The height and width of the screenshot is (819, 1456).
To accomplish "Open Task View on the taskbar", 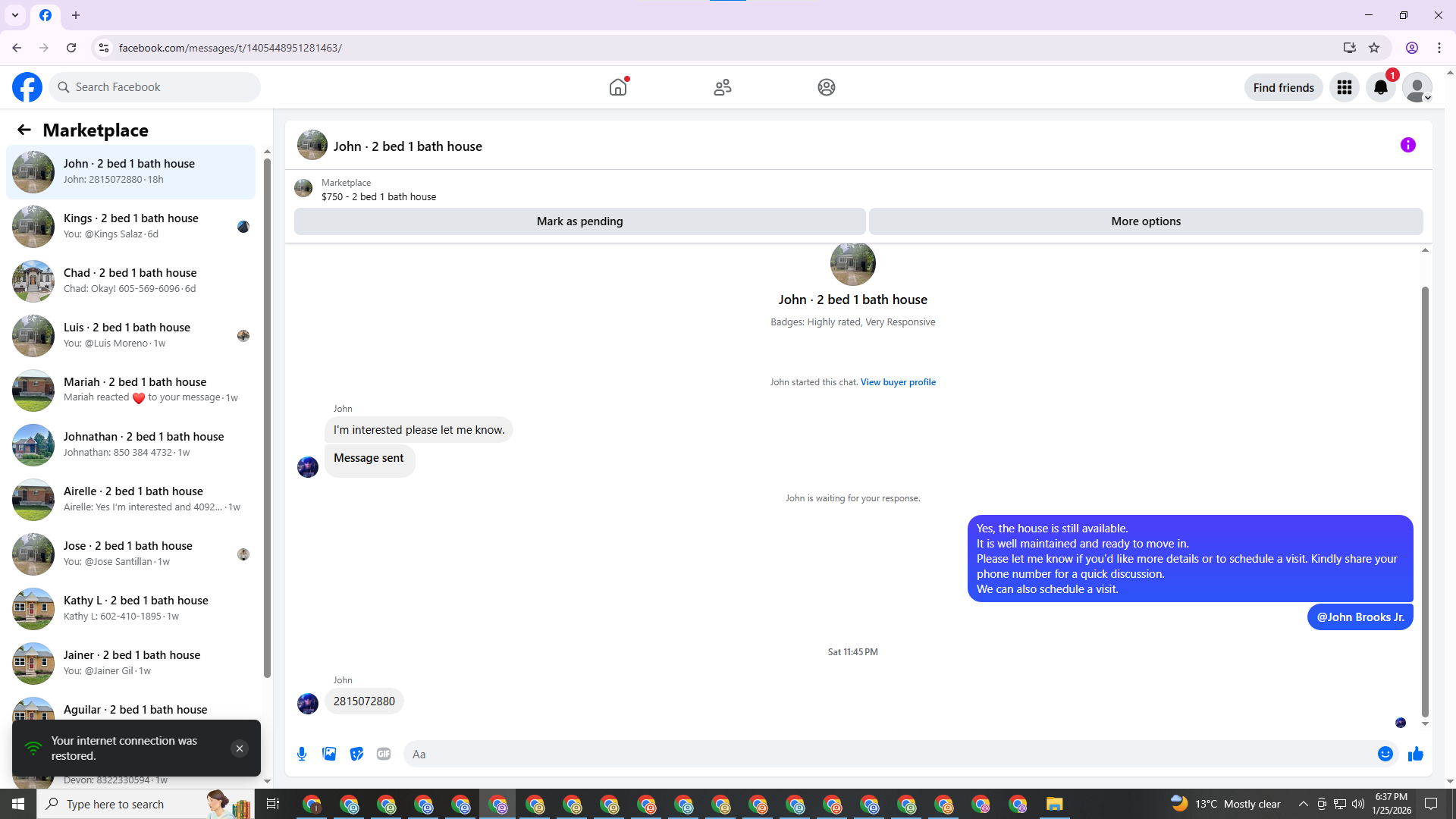I will [273, 804].
